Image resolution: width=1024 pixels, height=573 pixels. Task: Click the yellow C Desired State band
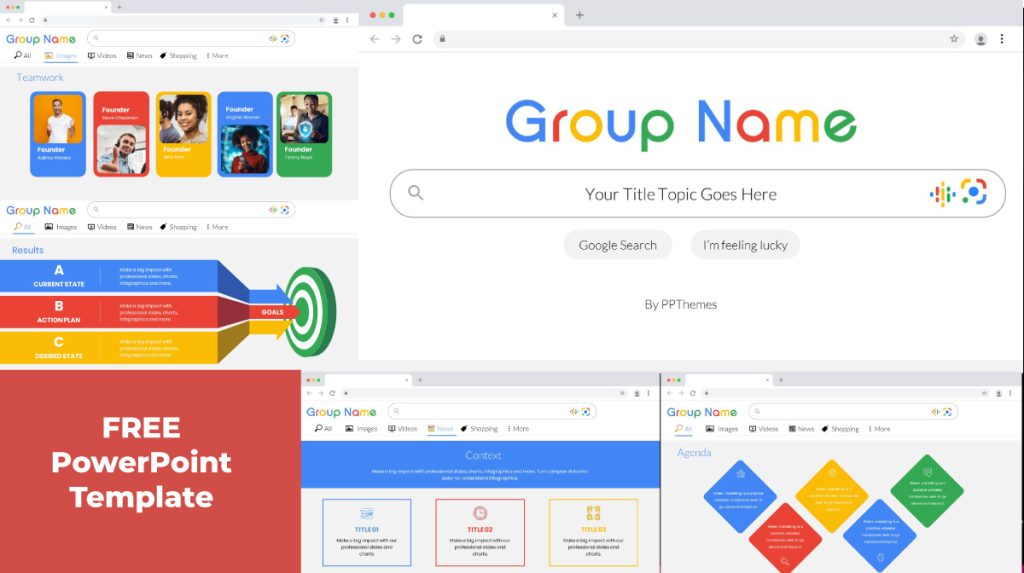(109, 348)
